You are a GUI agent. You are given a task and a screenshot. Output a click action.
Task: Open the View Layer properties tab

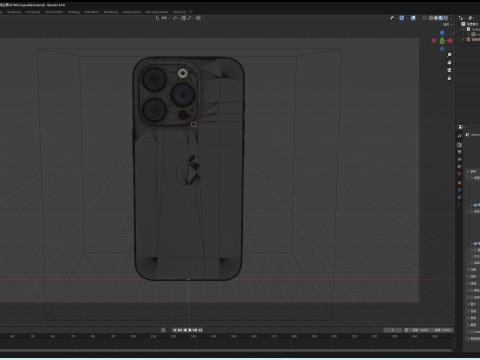pyautogui.click(x=459, y=159)
